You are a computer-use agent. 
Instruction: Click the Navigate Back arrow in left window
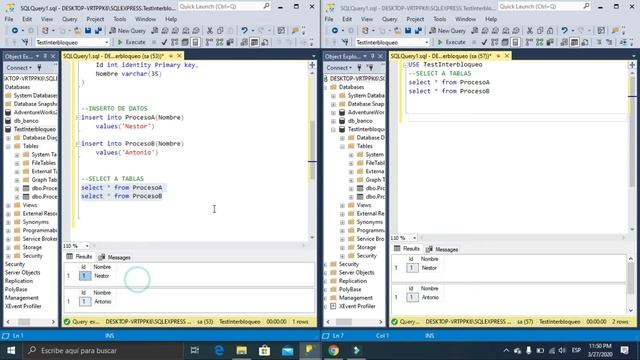pos(15,31)
